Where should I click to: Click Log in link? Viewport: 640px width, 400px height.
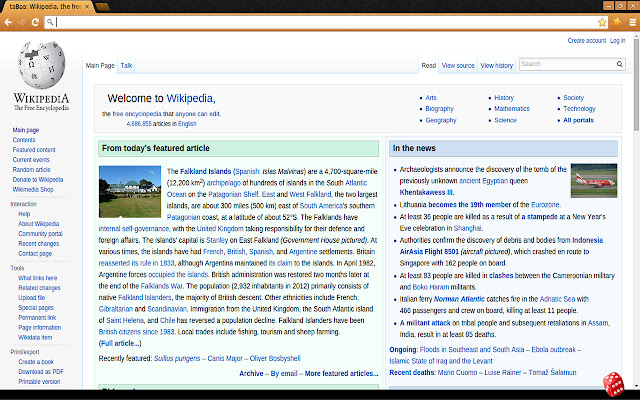618,40
